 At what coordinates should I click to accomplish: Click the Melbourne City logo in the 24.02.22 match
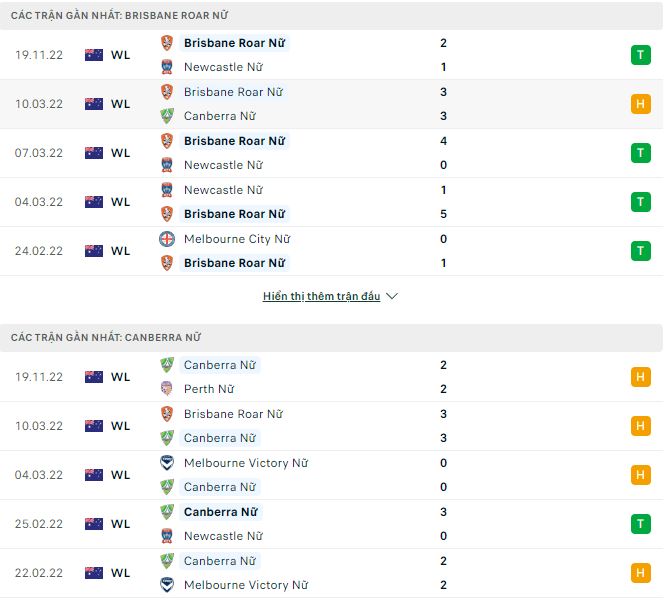167,239
